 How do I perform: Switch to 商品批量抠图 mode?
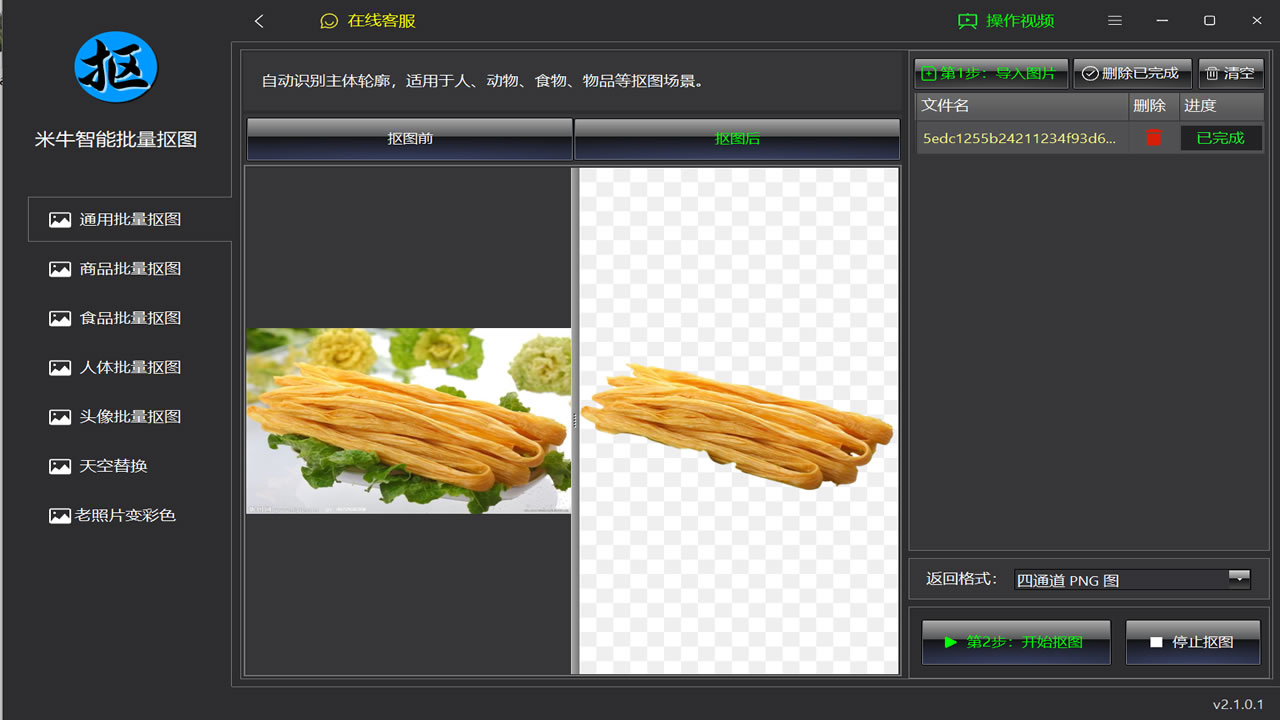click(x=130, y=269)
